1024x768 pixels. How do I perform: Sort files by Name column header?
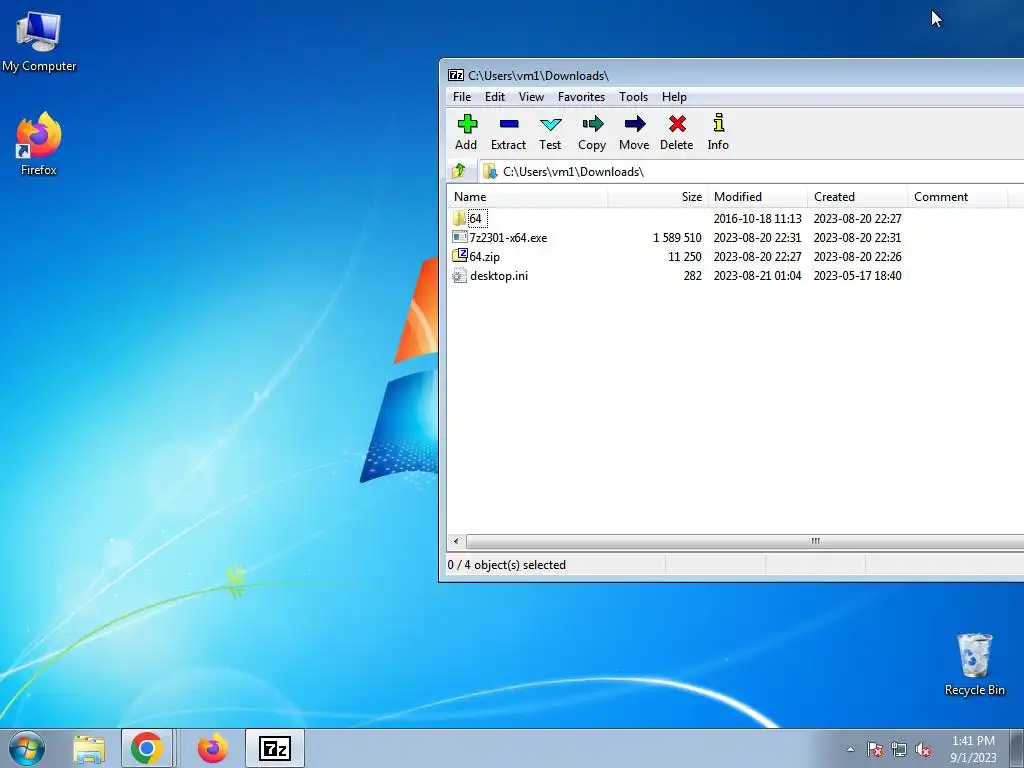point(528,197)
